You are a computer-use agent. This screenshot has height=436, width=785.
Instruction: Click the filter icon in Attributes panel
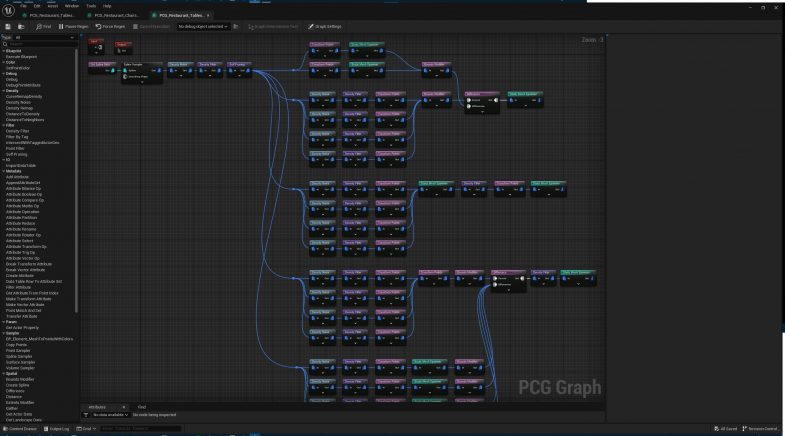[x=86, y=415]
